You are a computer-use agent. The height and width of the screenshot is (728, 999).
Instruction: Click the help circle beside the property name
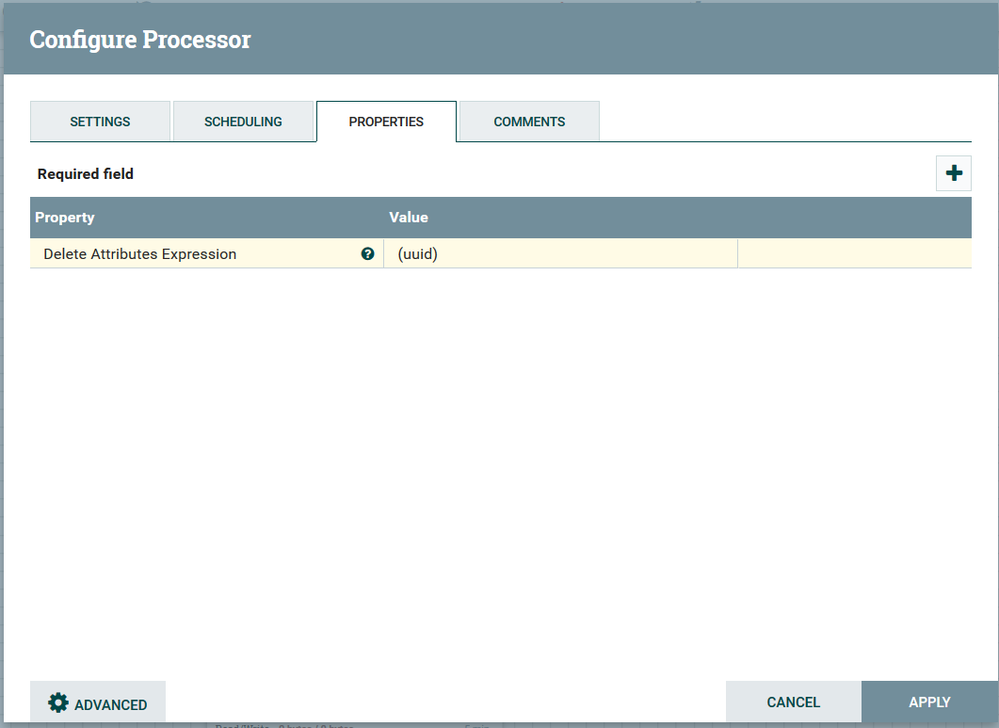(x=367, y=254)
